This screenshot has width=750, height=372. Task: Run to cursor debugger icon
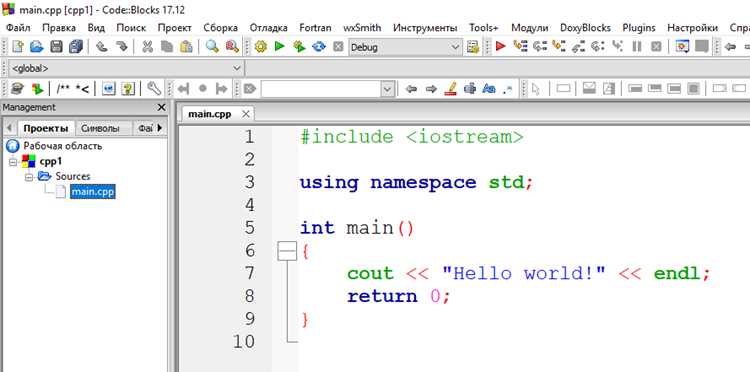(x=520, y=46)
